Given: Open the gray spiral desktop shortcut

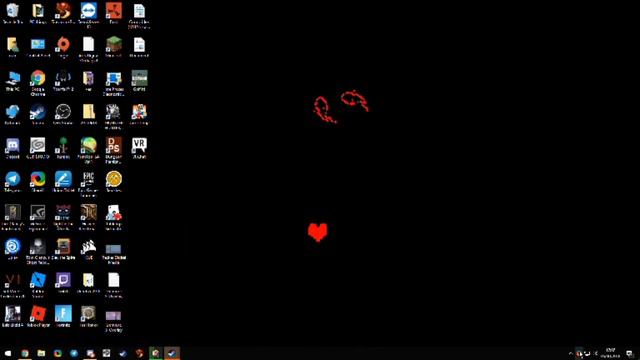Looking at the screenshot, I should point(38,146).
